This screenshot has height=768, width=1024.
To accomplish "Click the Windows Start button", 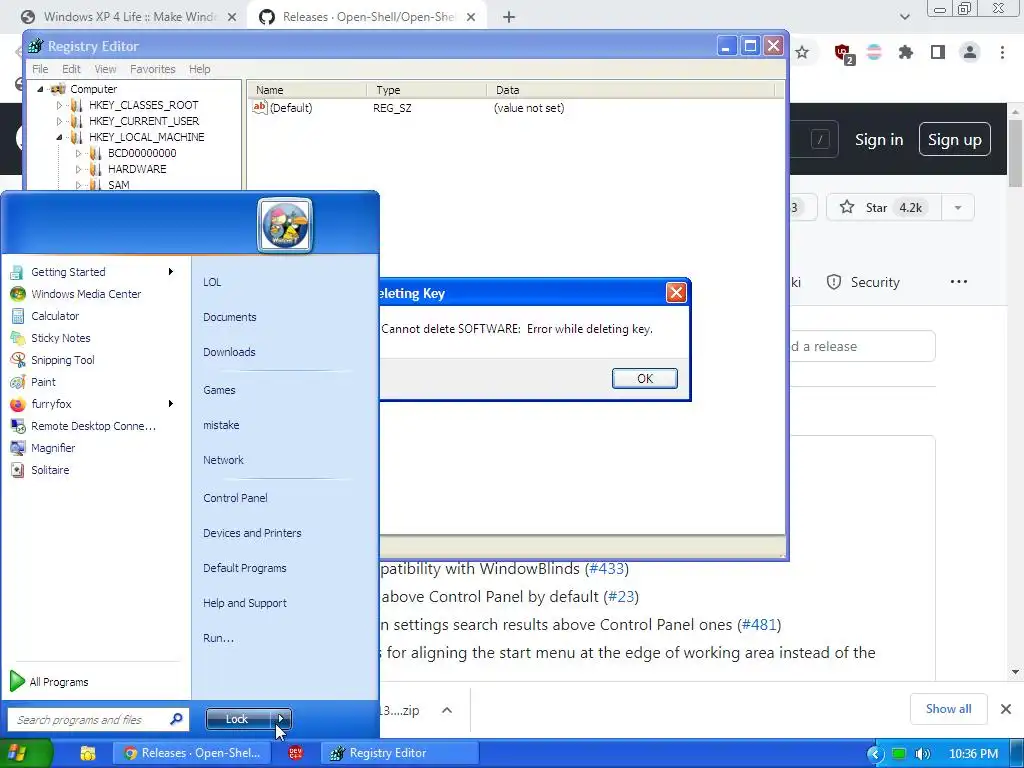I will [17, 753].
